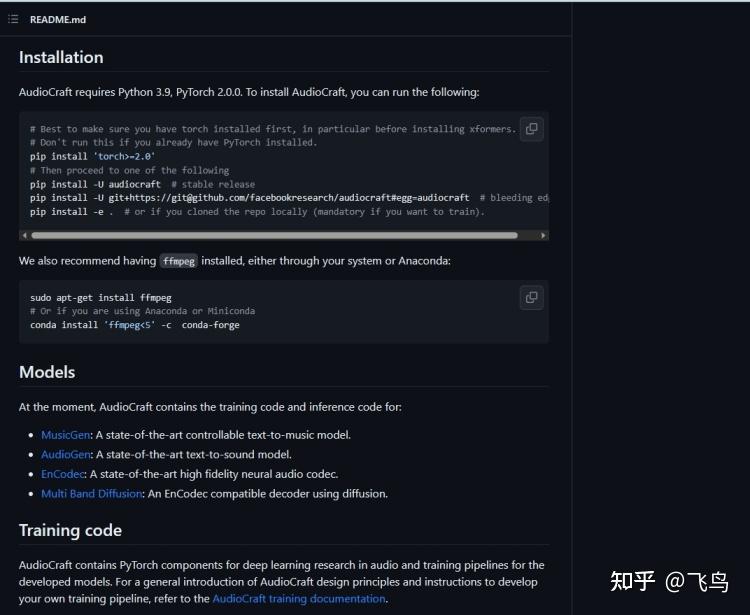Copy the pip install code block

click(x=531, y=128)
